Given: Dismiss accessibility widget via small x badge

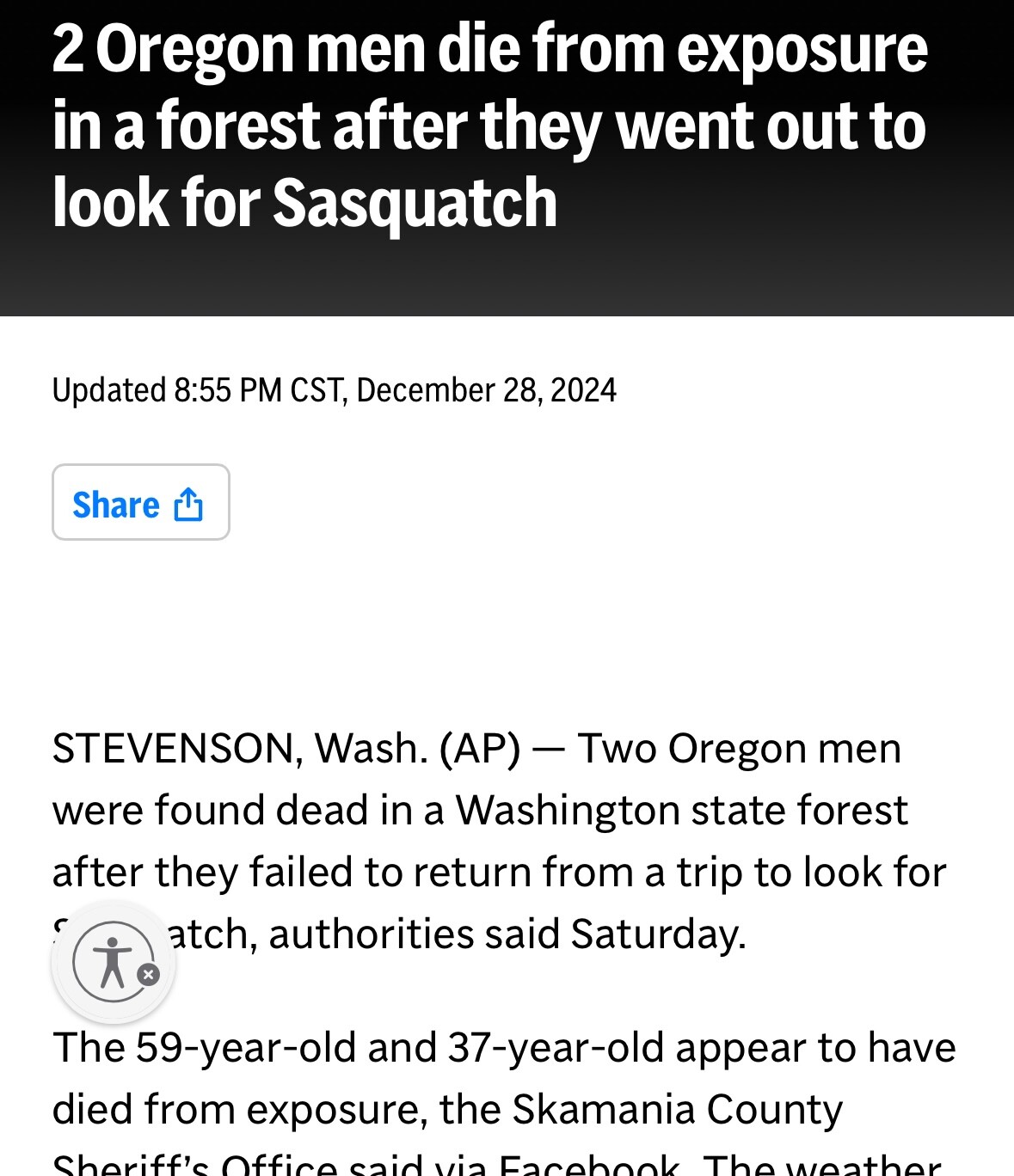Looking at the screenshot, I should [x=149, y=975].
